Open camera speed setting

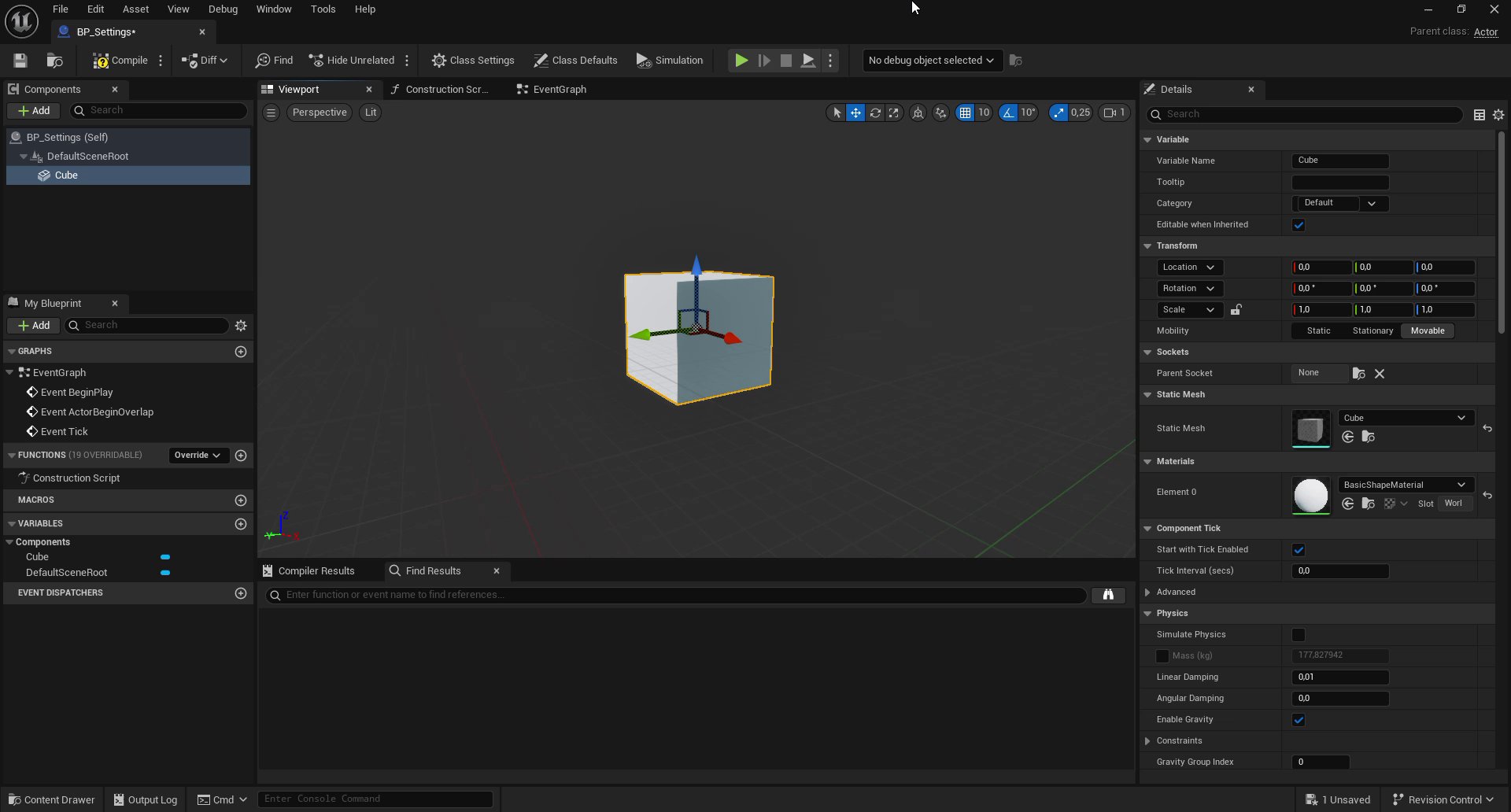point(1114,113)
